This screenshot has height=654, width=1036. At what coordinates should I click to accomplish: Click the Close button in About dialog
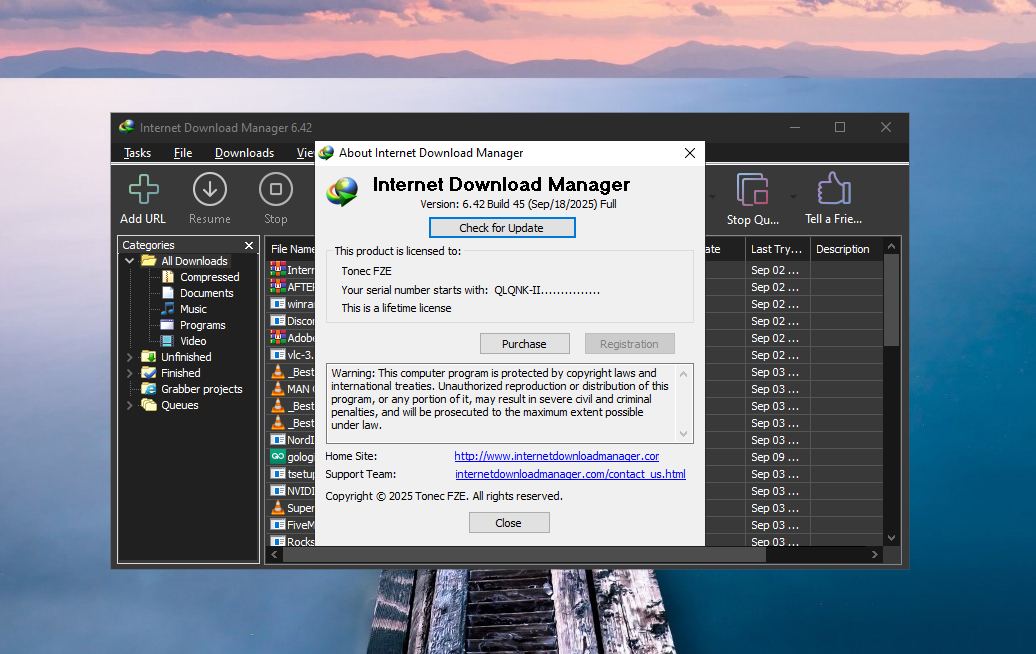509,523
